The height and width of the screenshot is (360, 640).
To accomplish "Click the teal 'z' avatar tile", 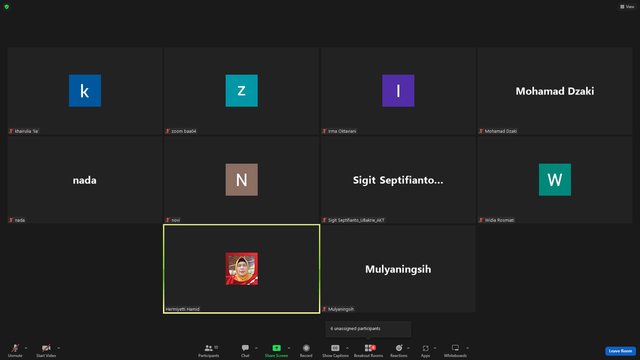I will [x=242, y=91].
